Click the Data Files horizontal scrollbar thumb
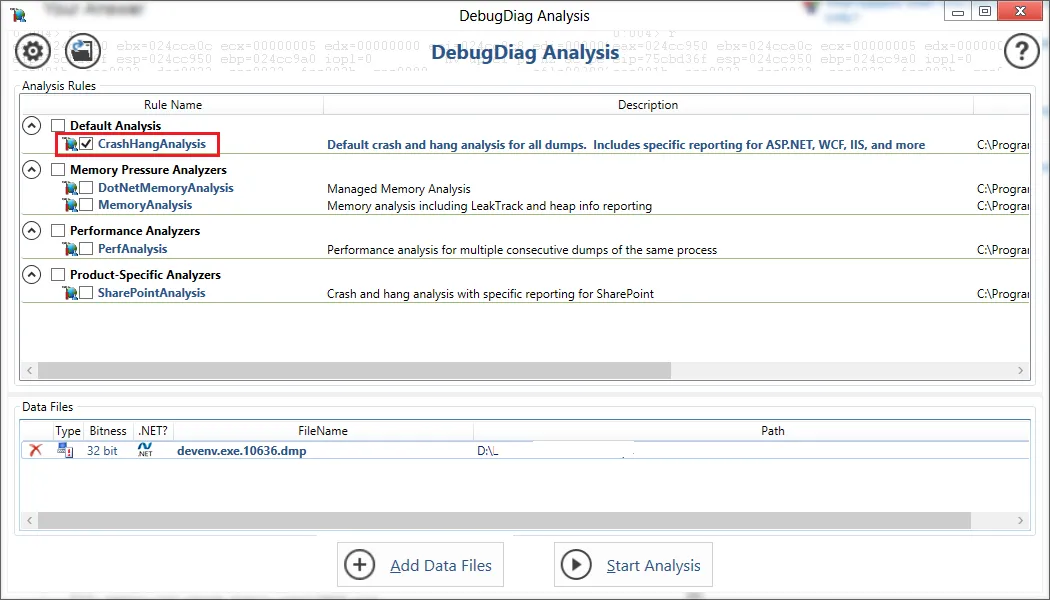Viewport: 1050px width, 600px height. (504, 520)
